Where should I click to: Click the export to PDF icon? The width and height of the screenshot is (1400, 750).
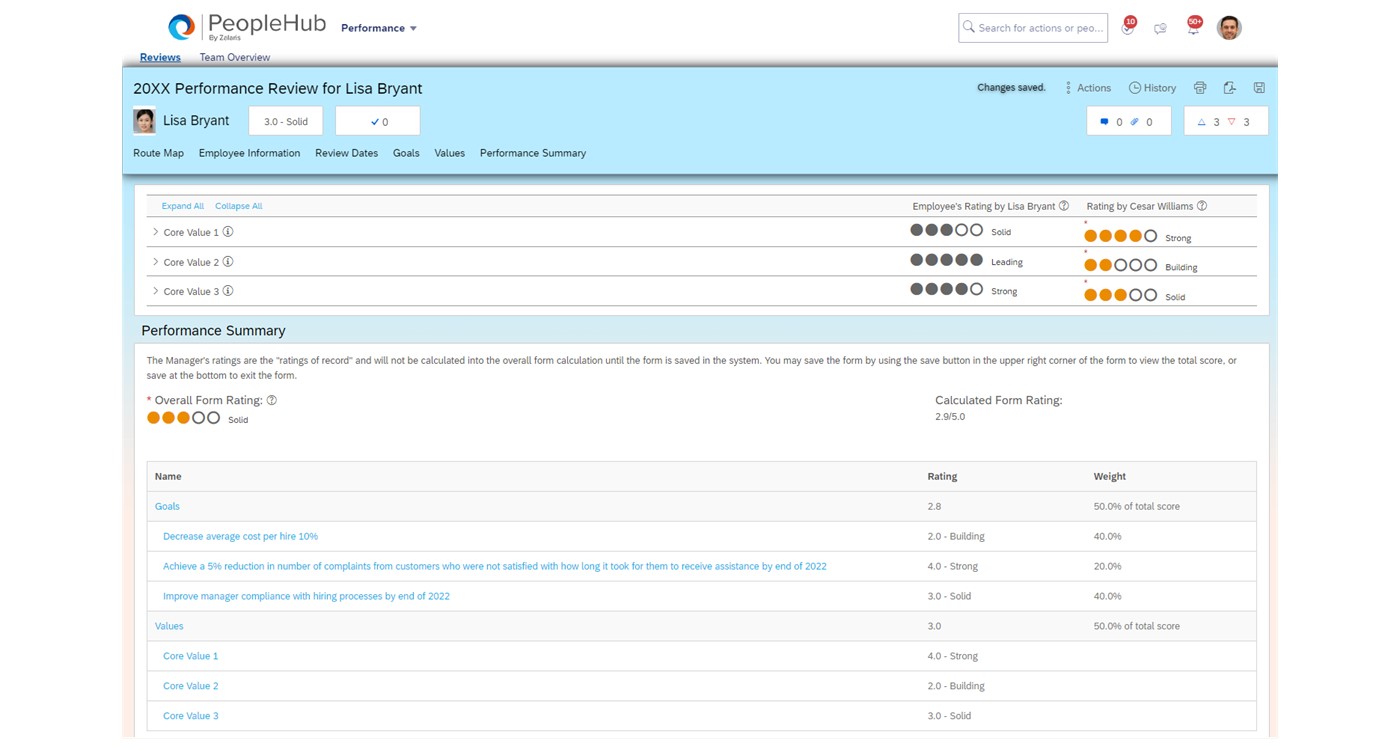[1229, 88]
